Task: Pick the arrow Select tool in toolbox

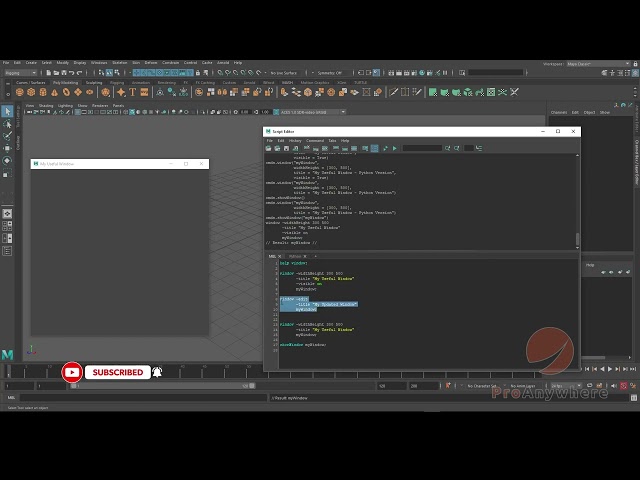Action: point(7,111)
